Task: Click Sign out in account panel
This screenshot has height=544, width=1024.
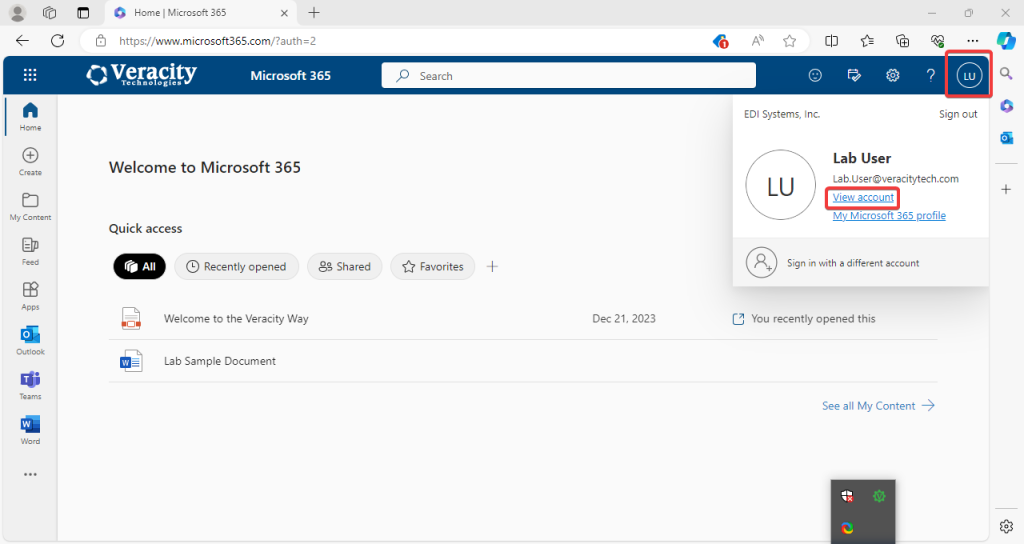Action: (957, 114)
